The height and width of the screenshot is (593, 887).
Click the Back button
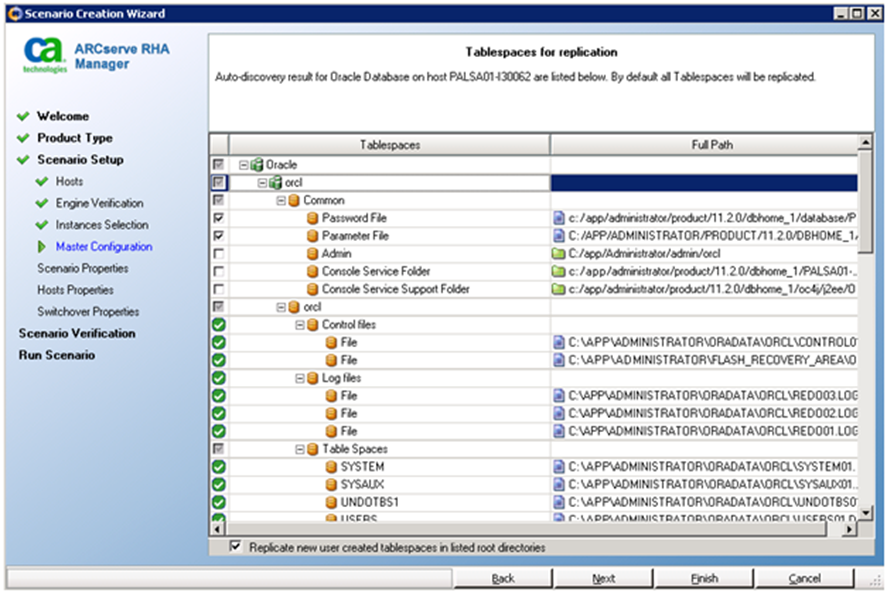click(x=503, y=578)
